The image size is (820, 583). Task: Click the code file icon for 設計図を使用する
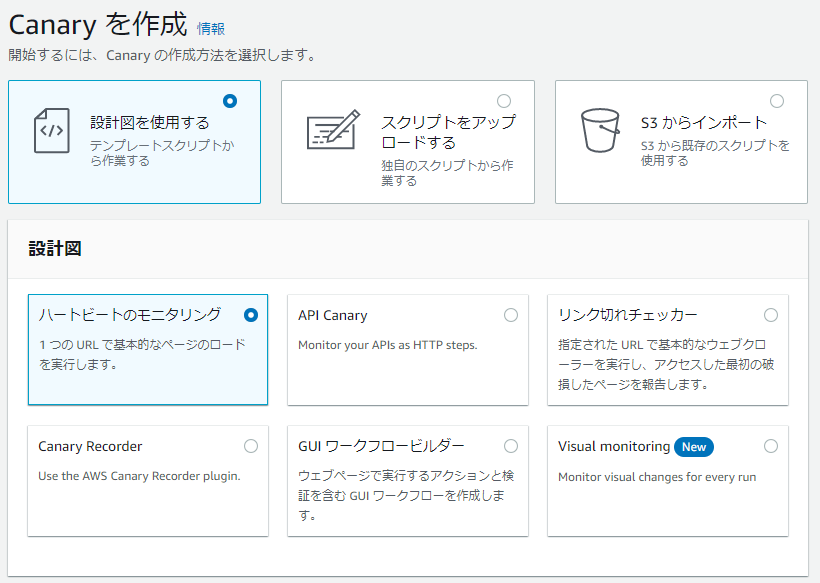(52, 131)
